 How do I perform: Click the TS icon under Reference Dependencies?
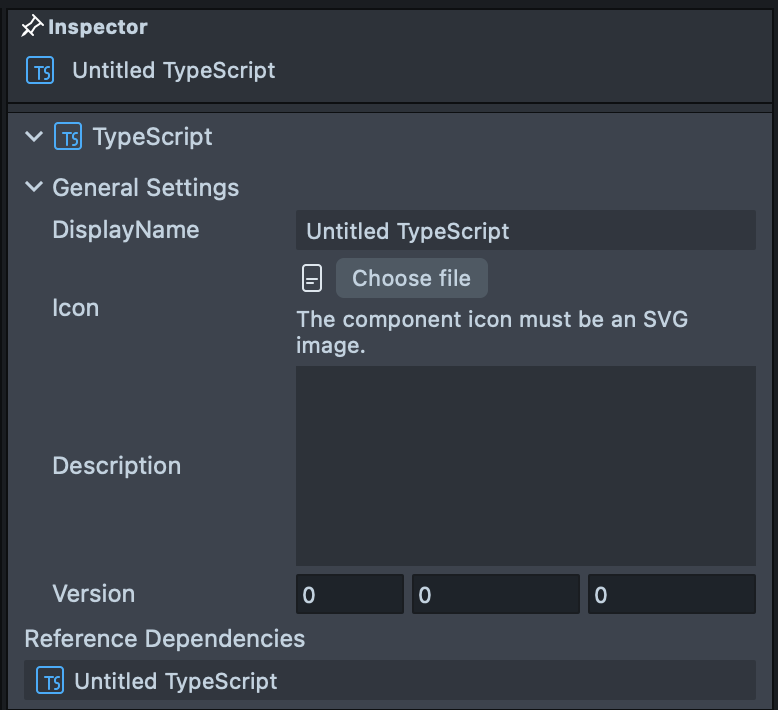(x=50, y=681)
